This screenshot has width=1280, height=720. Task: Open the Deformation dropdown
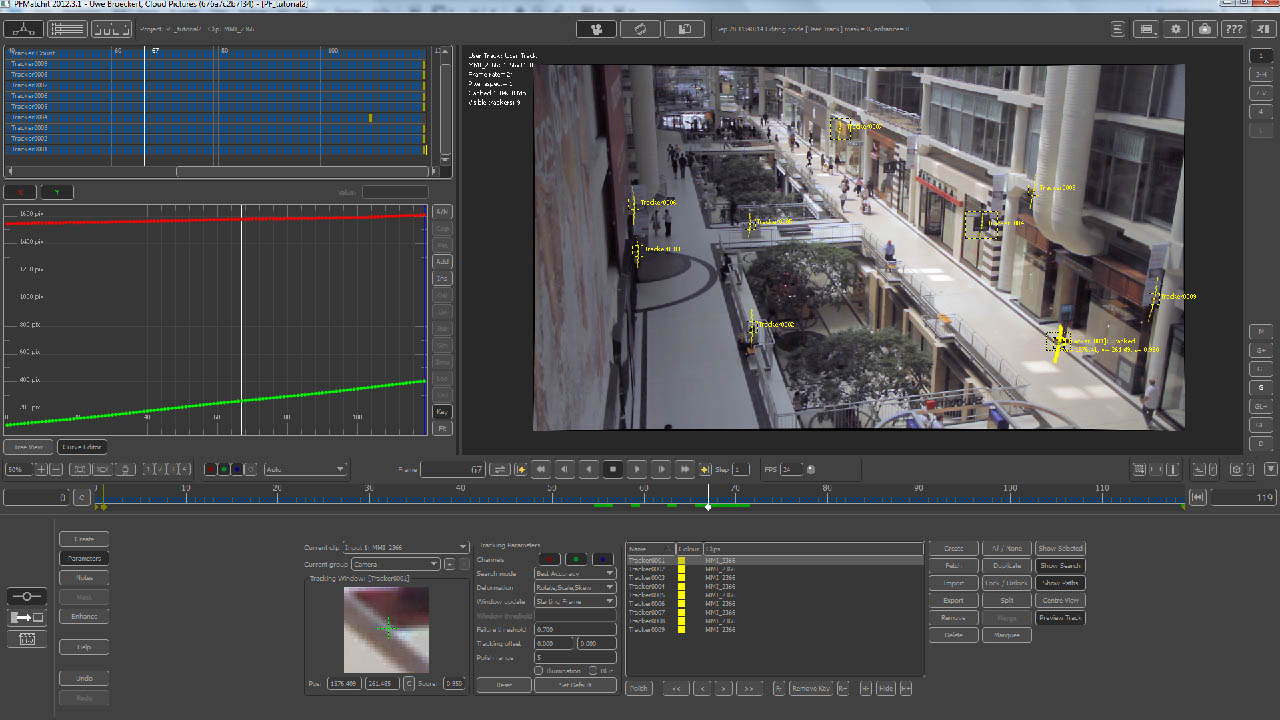[x=575, y=587]
